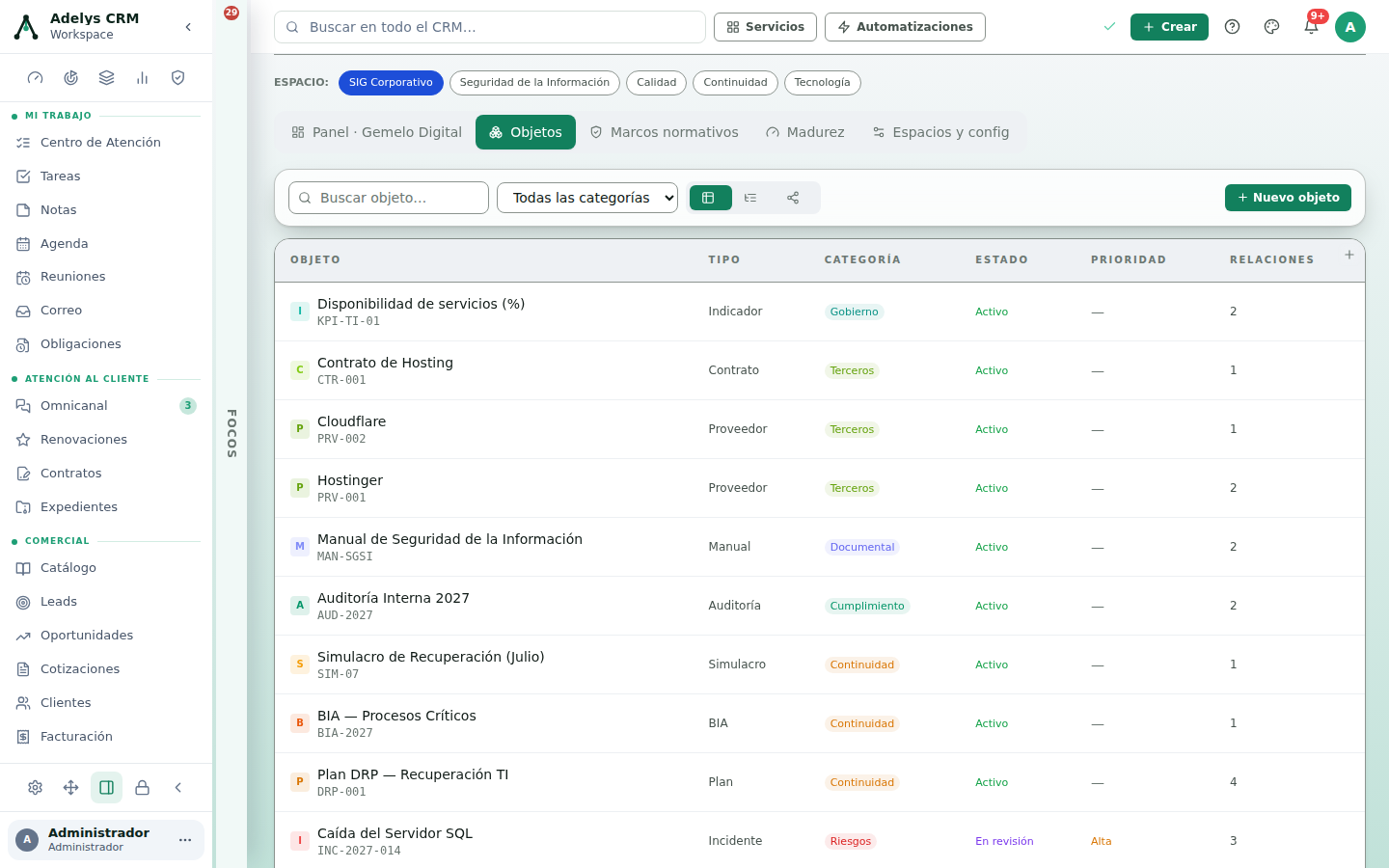This screenshot has height=868, width=1389.
Task: Select SIG Corporativo space chip
Action: point(391,83)
